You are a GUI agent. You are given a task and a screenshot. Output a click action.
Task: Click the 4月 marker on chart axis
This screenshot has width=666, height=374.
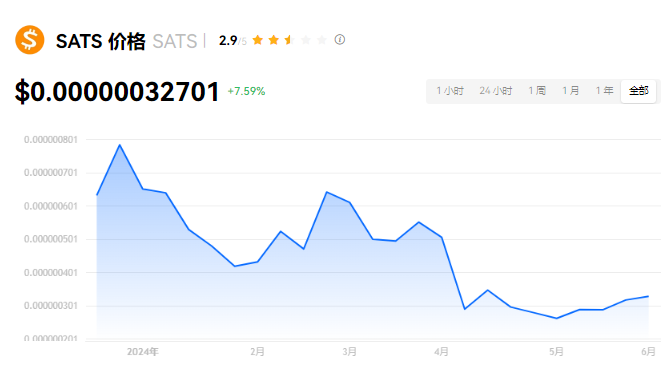coord(441,352)
